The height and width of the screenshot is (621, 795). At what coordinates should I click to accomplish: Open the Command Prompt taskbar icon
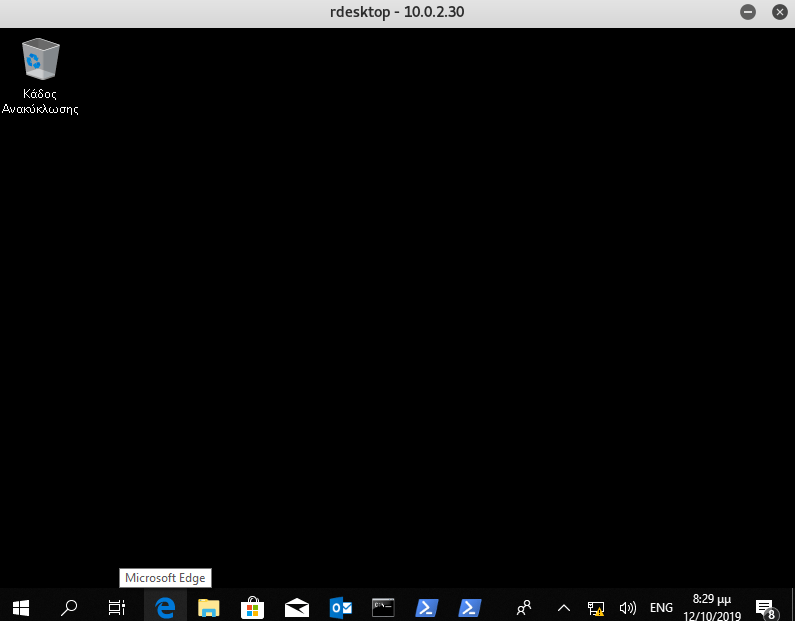[x=383, y=607]
